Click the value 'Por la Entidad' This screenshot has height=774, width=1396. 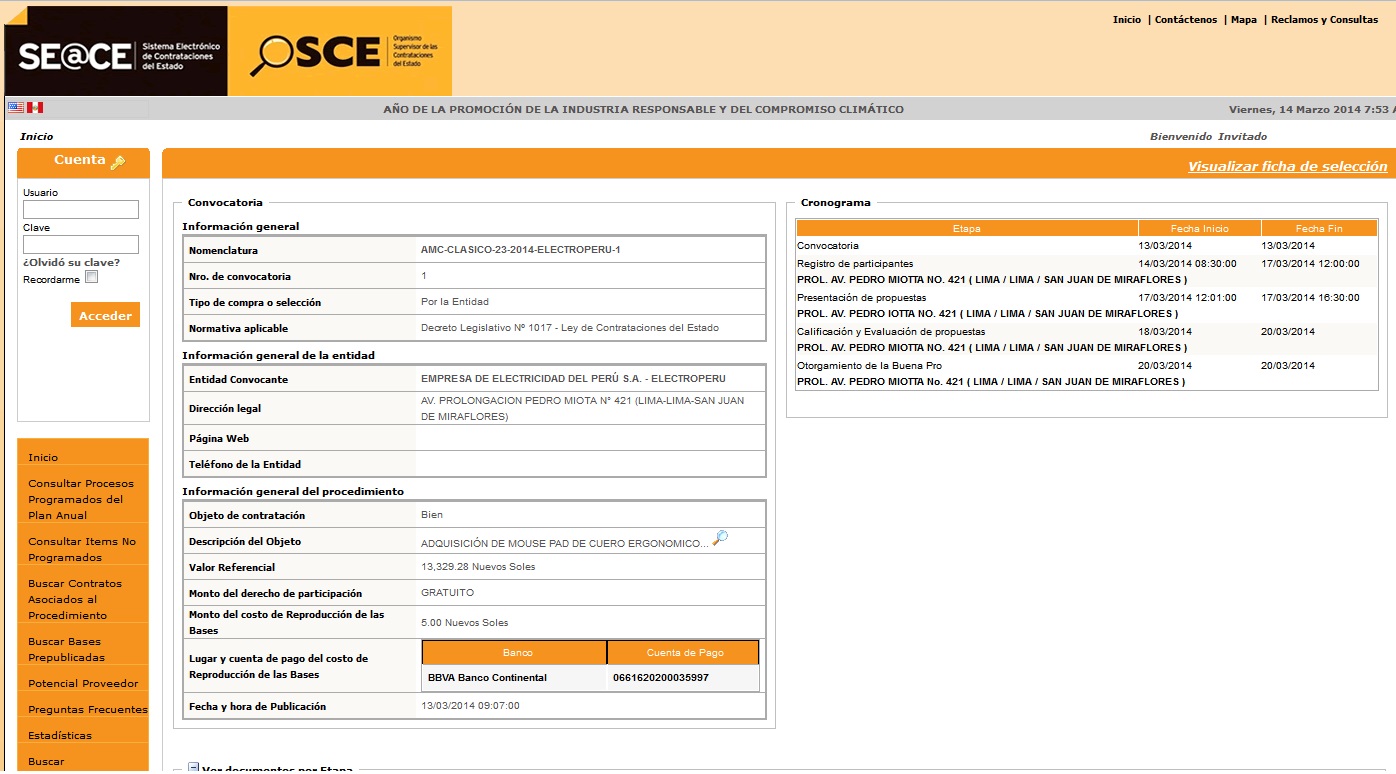pyautogui.click(x=455, y=302)
